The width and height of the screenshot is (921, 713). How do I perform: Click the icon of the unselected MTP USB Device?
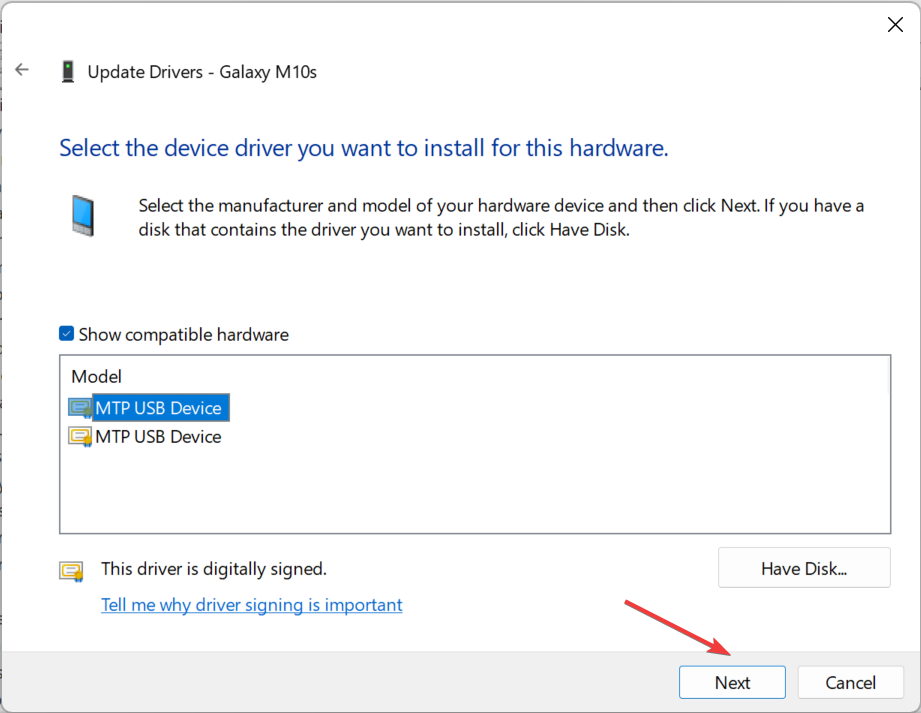[x=80, y=437]
